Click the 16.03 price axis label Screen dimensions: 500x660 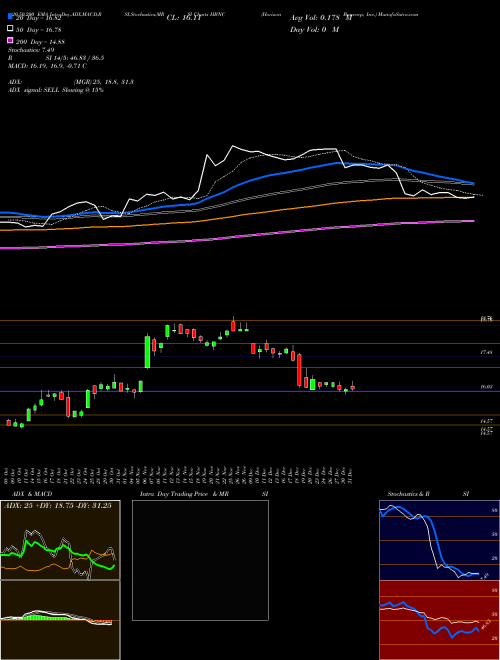click(487, 386)
